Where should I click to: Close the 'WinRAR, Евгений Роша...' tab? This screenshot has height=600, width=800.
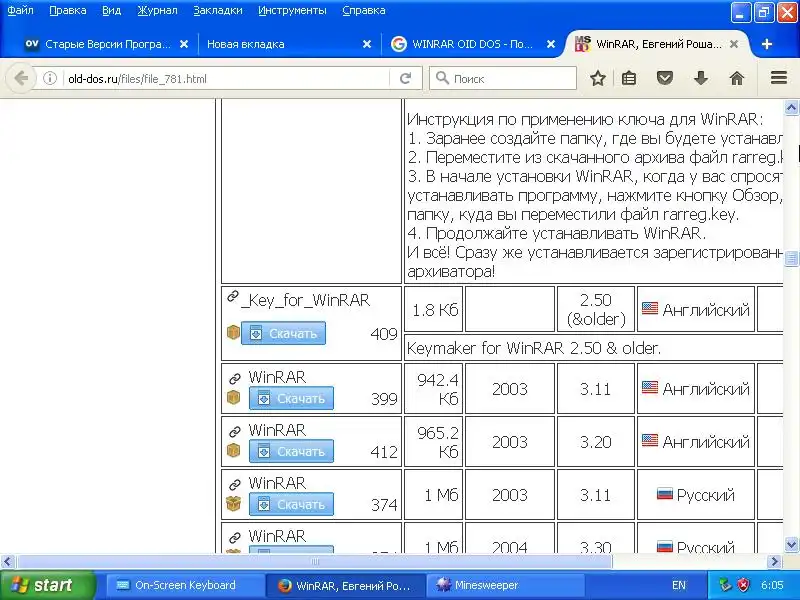coord(734,44)
